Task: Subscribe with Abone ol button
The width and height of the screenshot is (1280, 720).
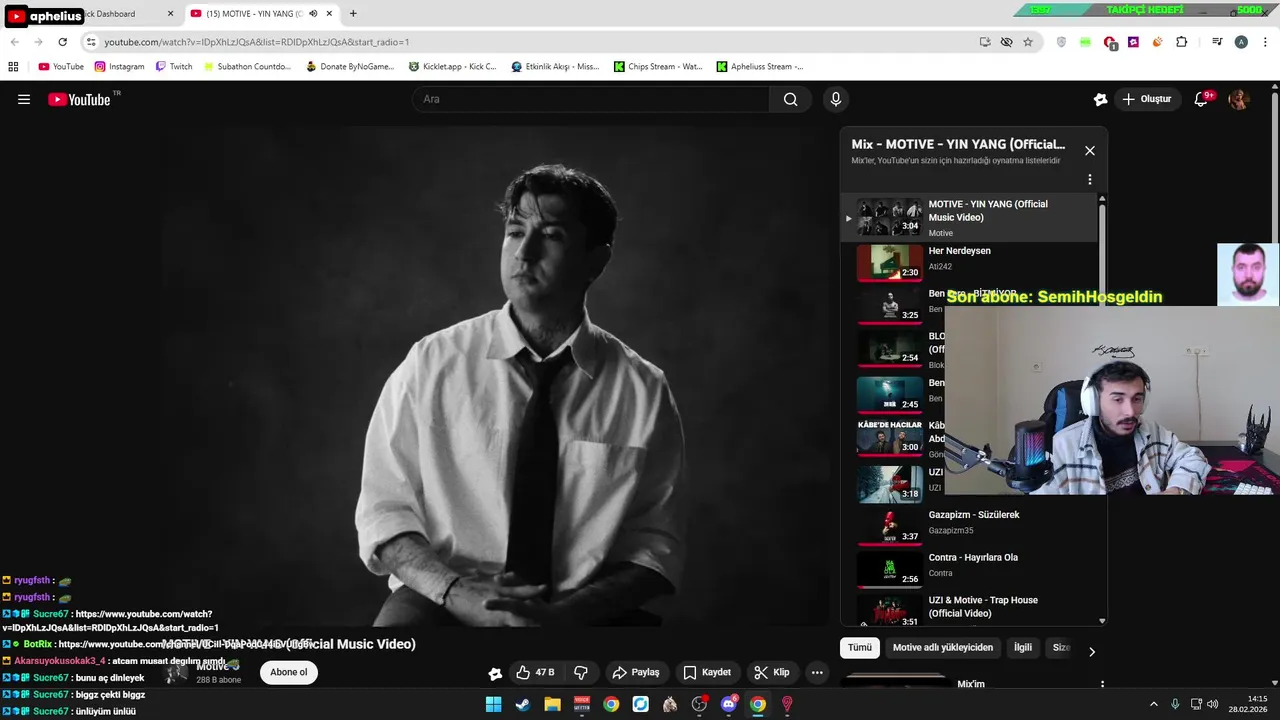Action: tap(289, 672)
